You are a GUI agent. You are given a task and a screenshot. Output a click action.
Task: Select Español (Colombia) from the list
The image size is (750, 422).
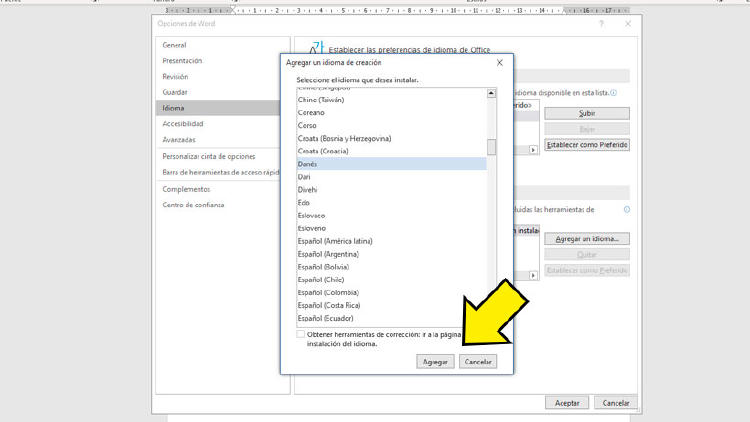click(x=390, y=293)
